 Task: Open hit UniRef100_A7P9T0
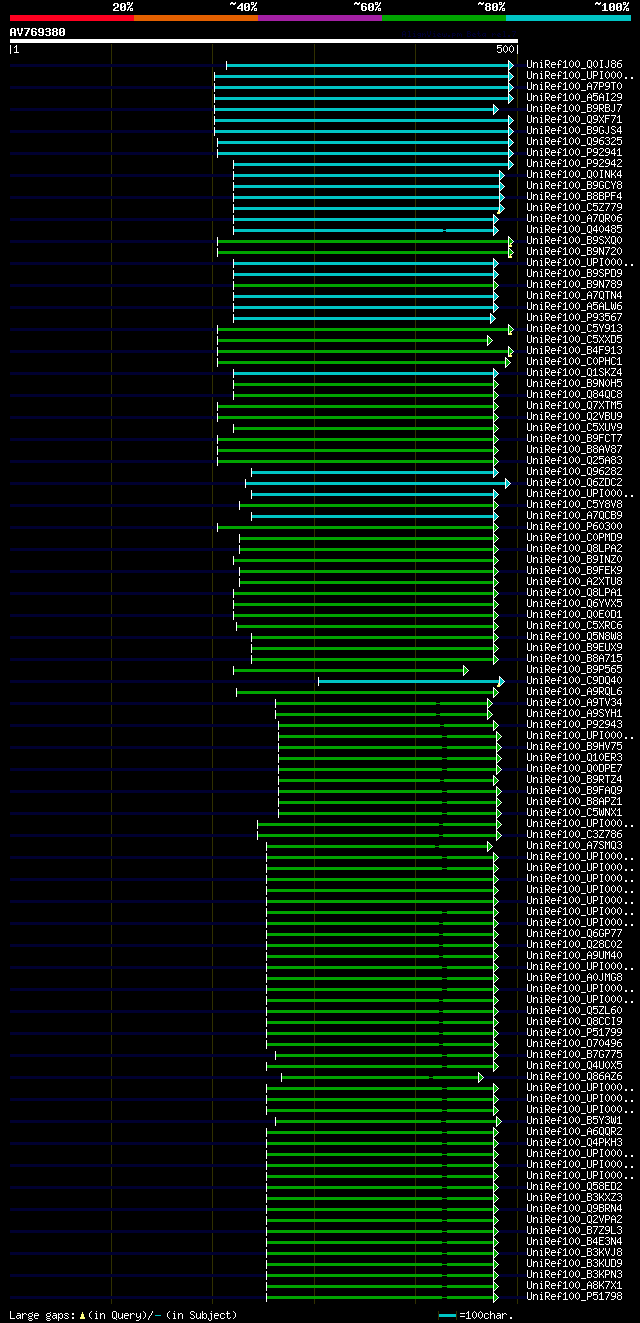[574, 87]
